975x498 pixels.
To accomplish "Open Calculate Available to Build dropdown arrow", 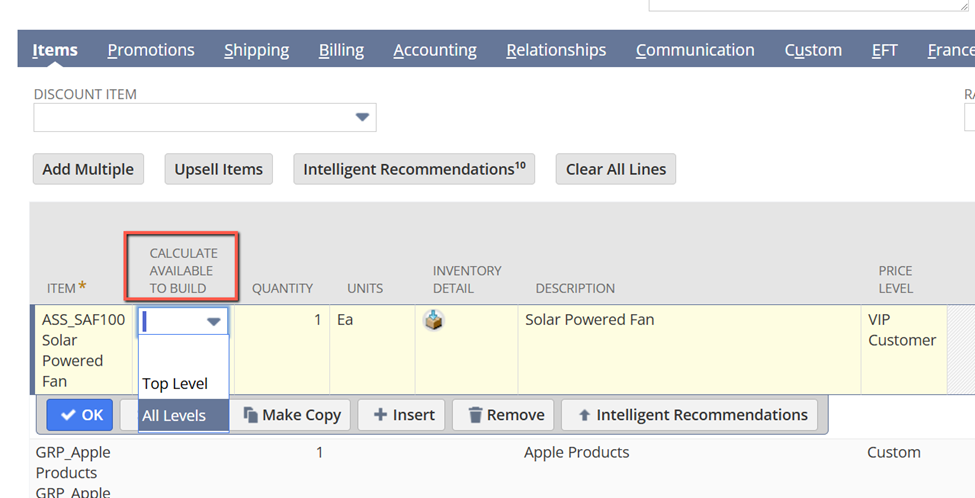I will (x=213, y=321).
